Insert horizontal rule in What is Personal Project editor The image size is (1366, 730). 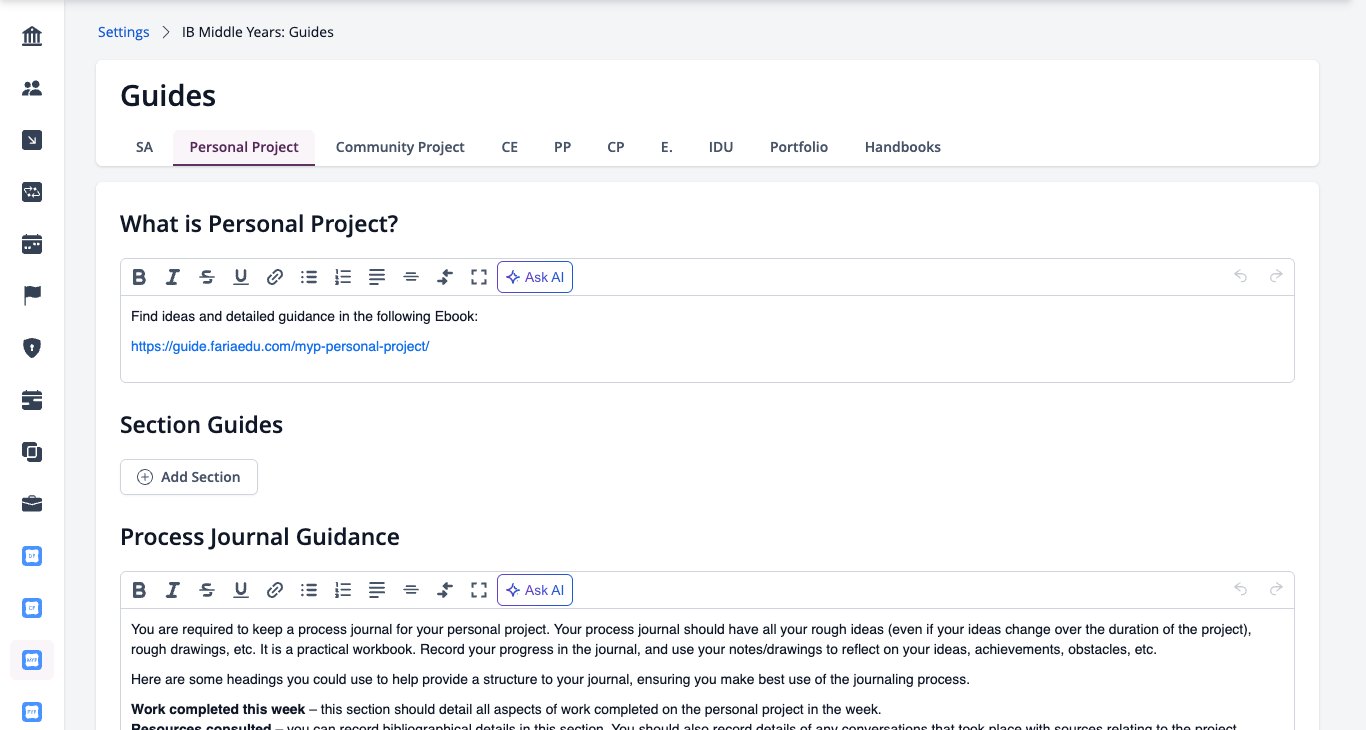[x=411, y=277]
